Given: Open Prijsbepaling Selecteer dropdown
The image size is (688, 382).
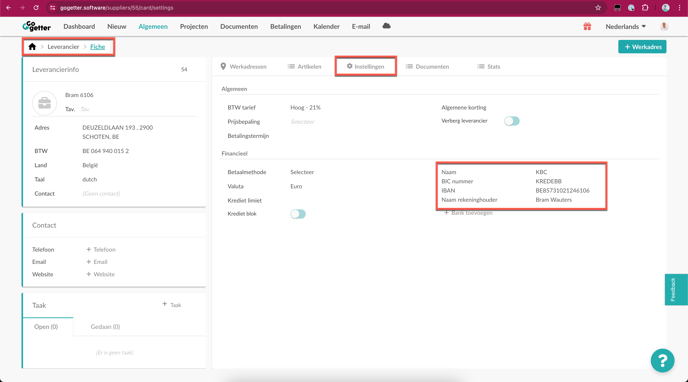Looking at the screenshot, I should click(x=302, y=121).
